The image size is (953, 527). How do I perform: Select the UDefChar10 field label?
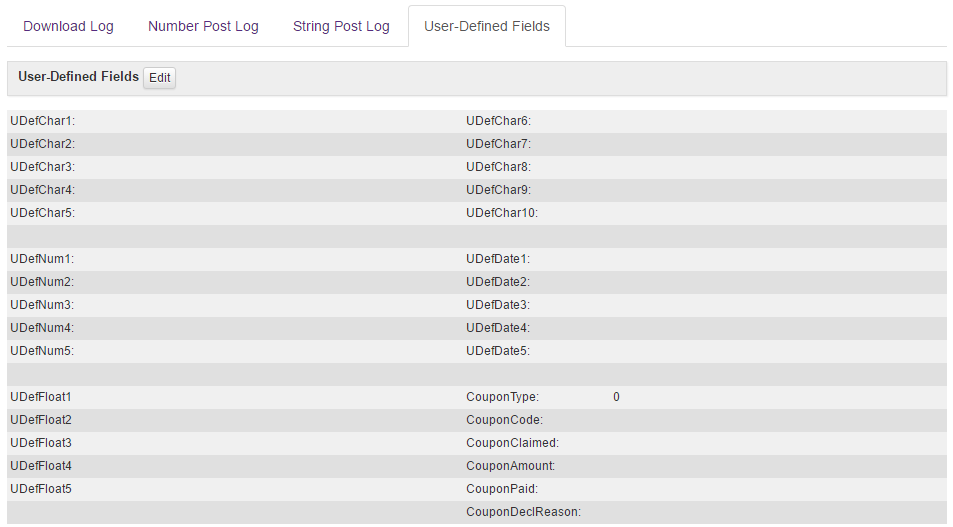tap(502, 213)
